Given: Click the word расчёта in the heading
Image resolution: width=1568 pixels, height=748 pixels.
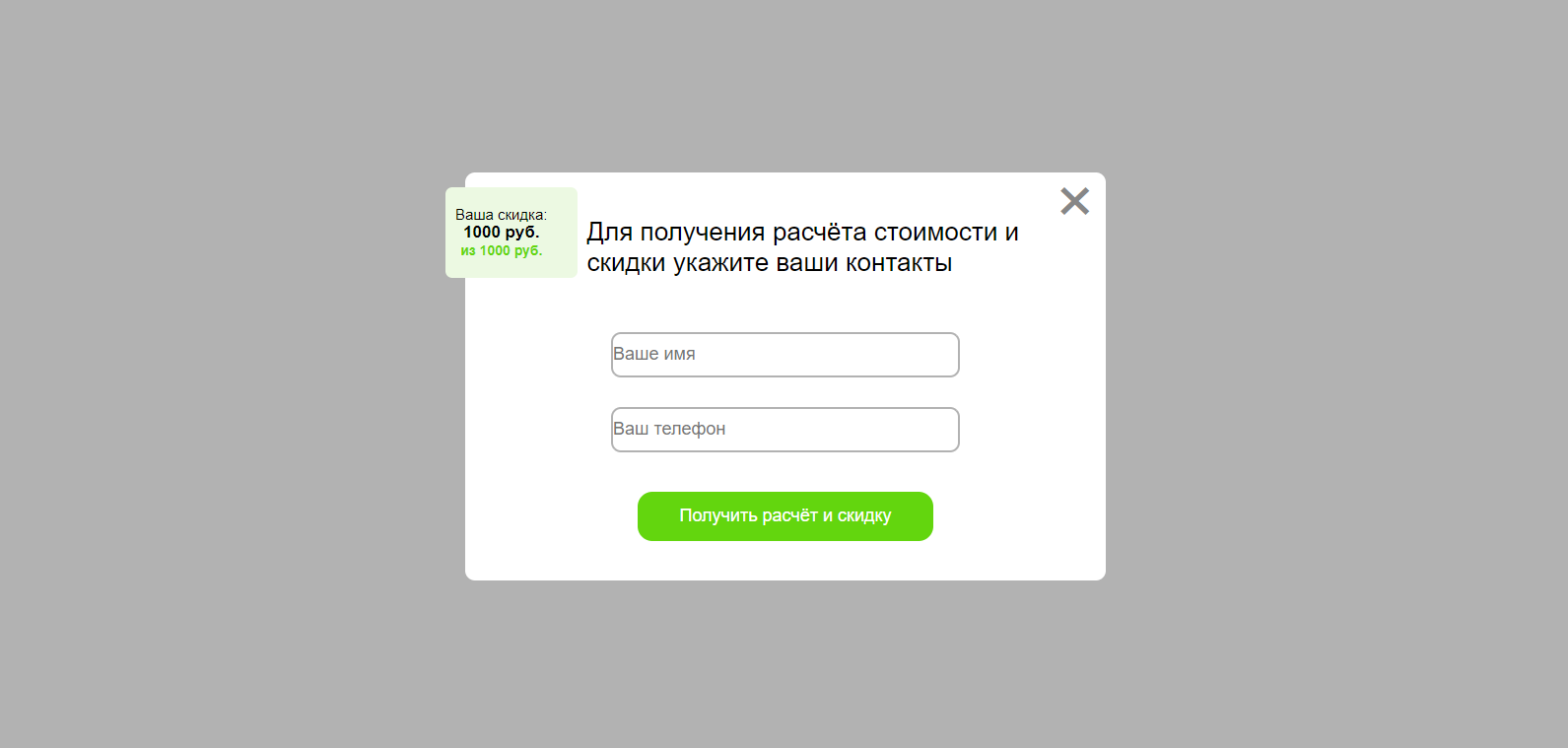Looking at the screenshot, I should 819,234.
